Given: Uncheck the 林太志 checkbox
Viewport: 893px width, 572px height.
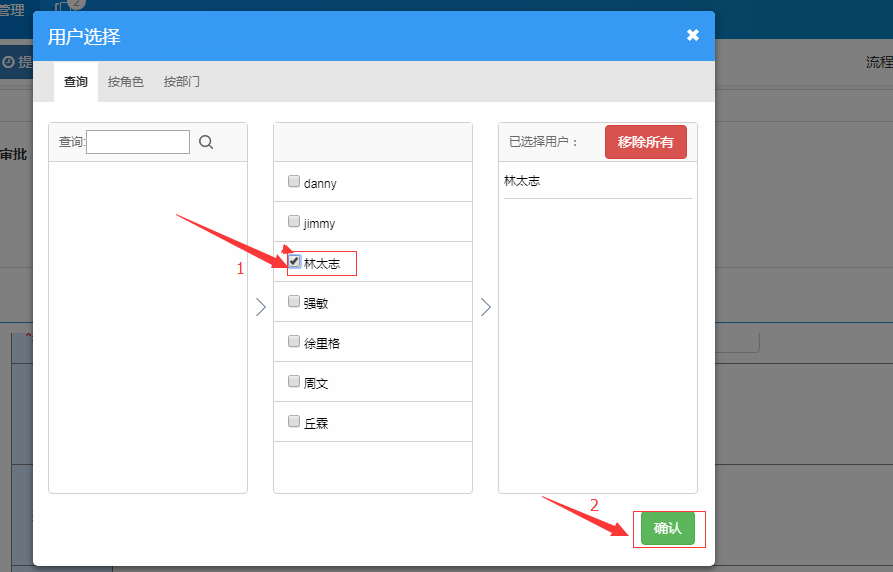Looking at the screenshot, I should [294, 262].
